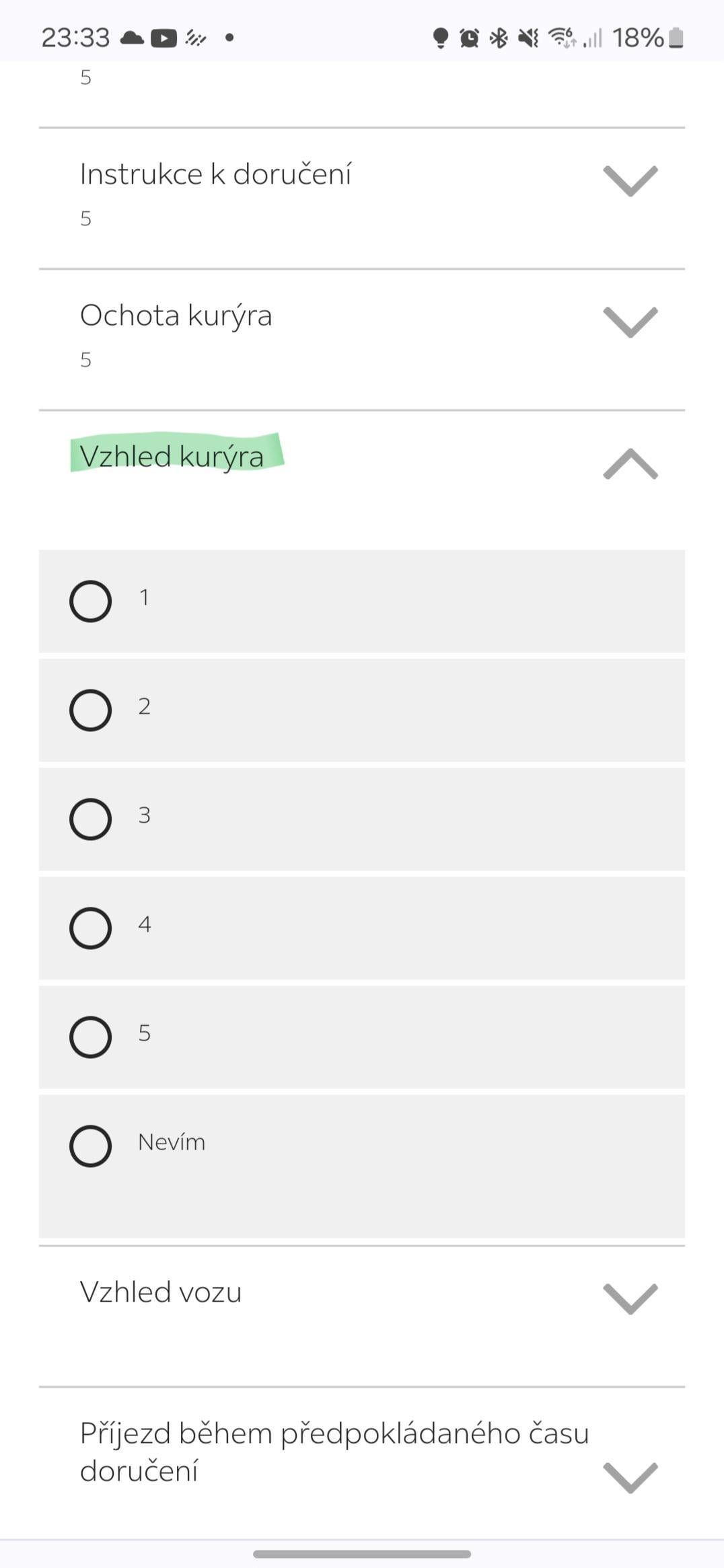Tap the alarm clock status icon
Screen dimensions: 724x1568
(469, 38)
